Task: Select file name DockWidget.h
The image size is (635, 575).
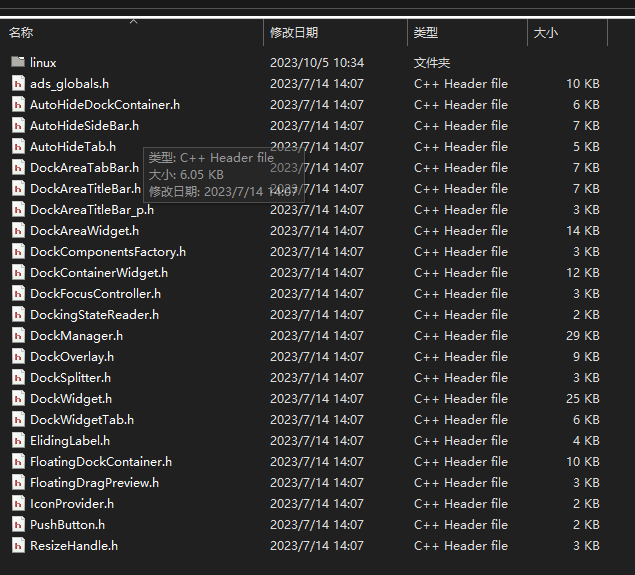Action: [x=71, y=399]
